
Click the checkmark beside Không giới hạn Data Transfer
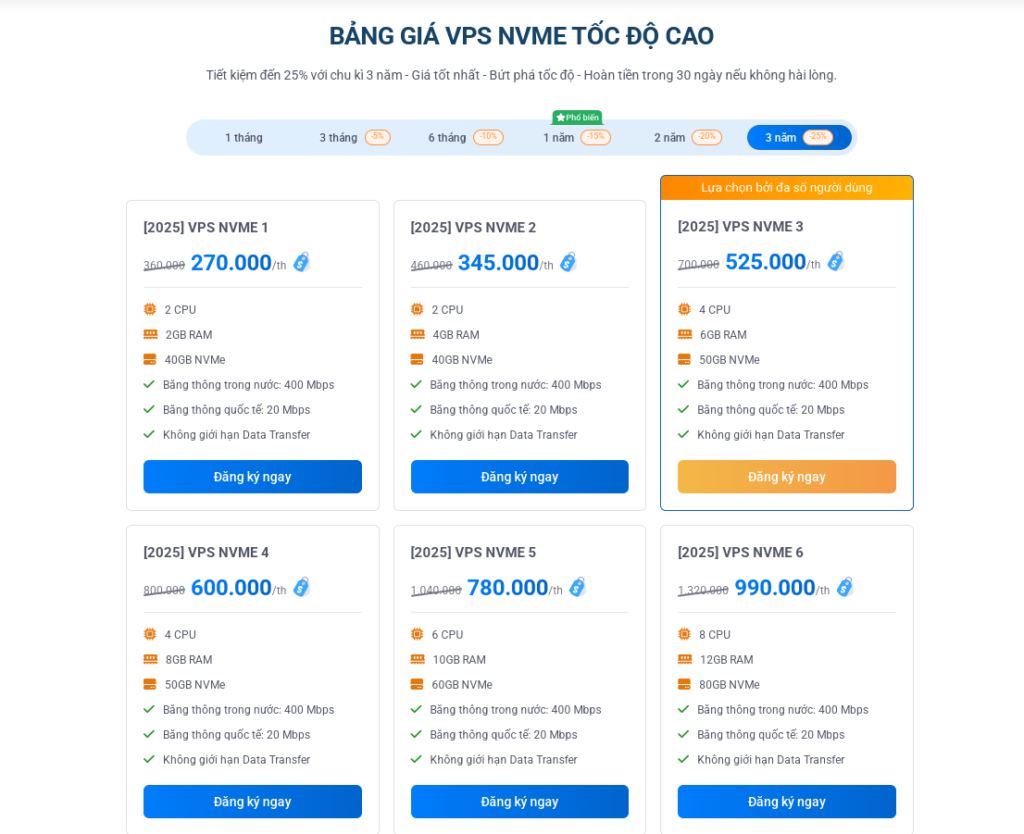(148, 434)
